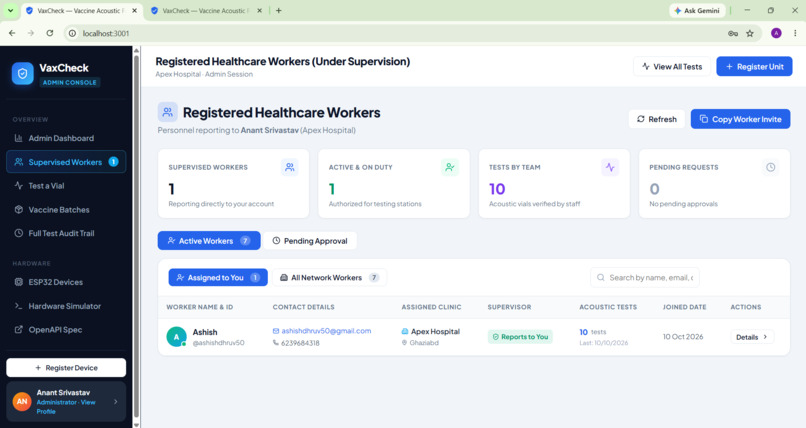Click the password key icon in address bar

pyautogui.click(x=733, y=33)
